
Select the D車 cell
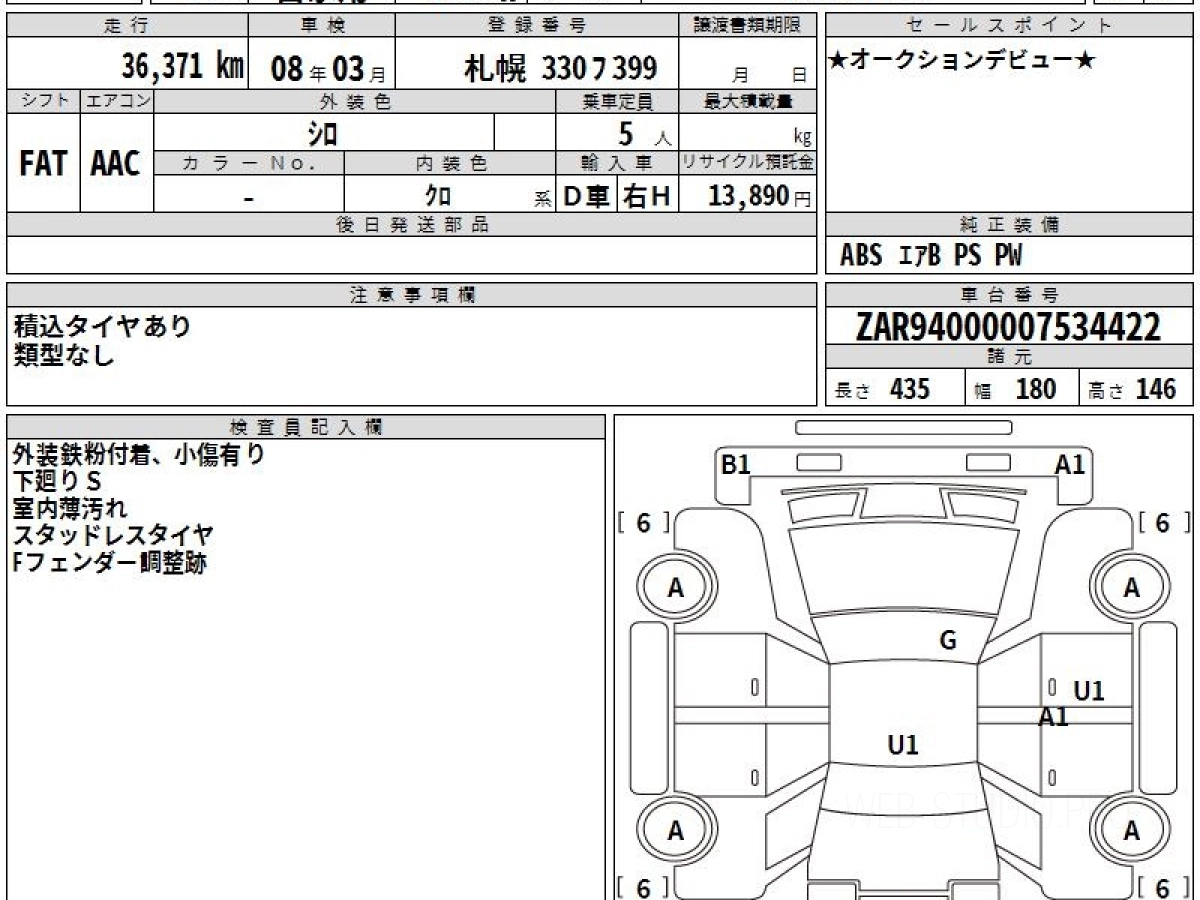(587, 196)
